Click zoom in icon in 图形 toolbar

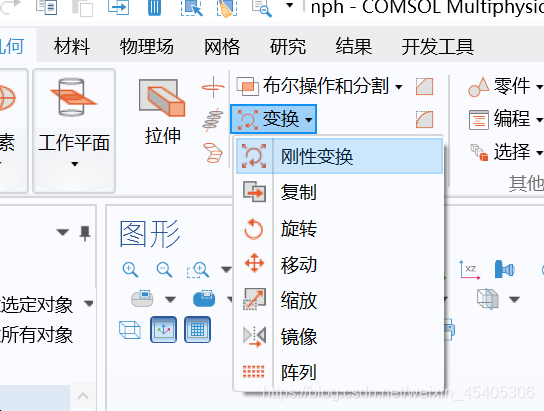pos(130,269)
